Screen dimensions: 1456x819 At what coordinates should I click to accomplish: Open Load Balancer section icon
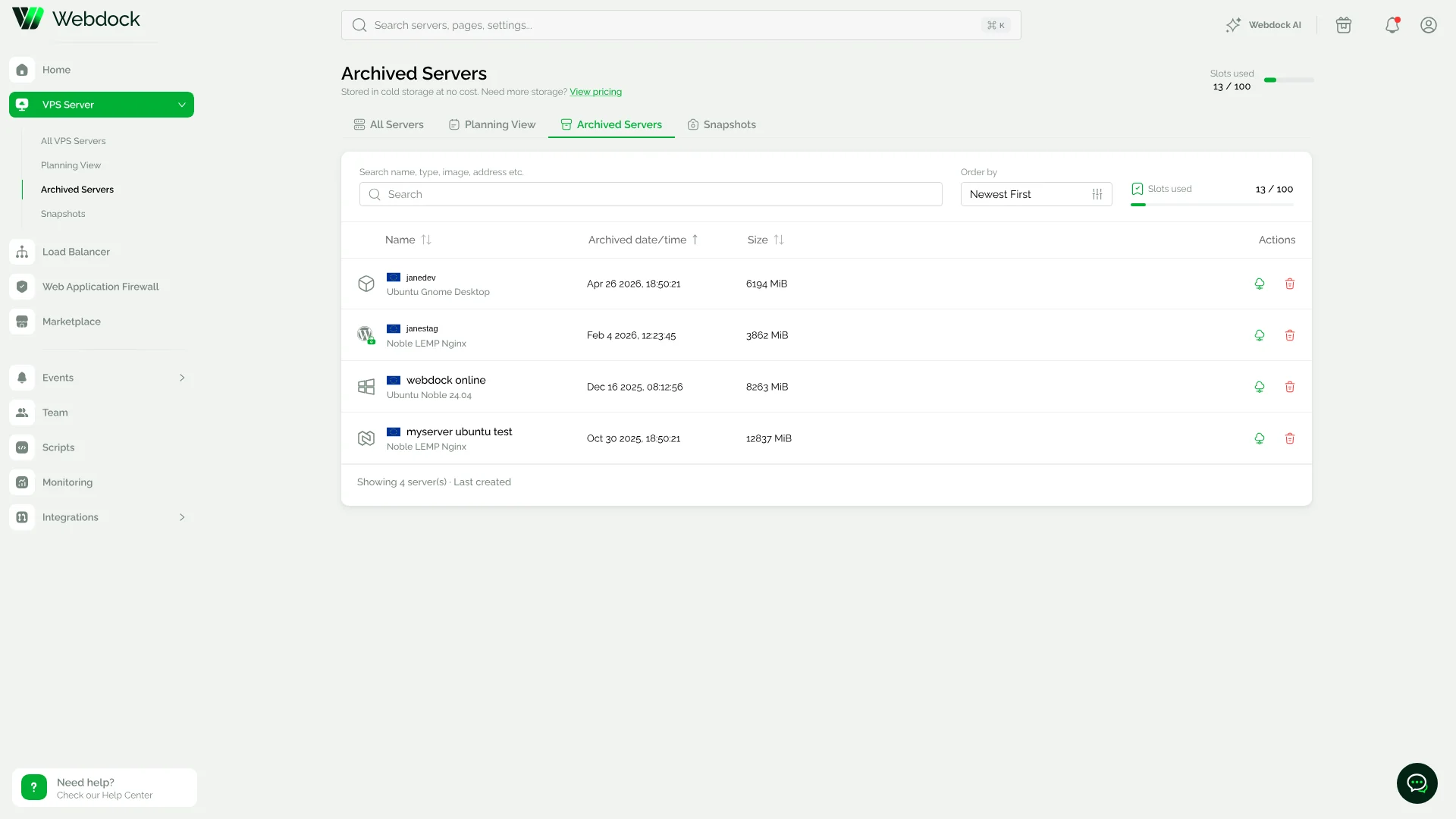[x=22, y=252]
